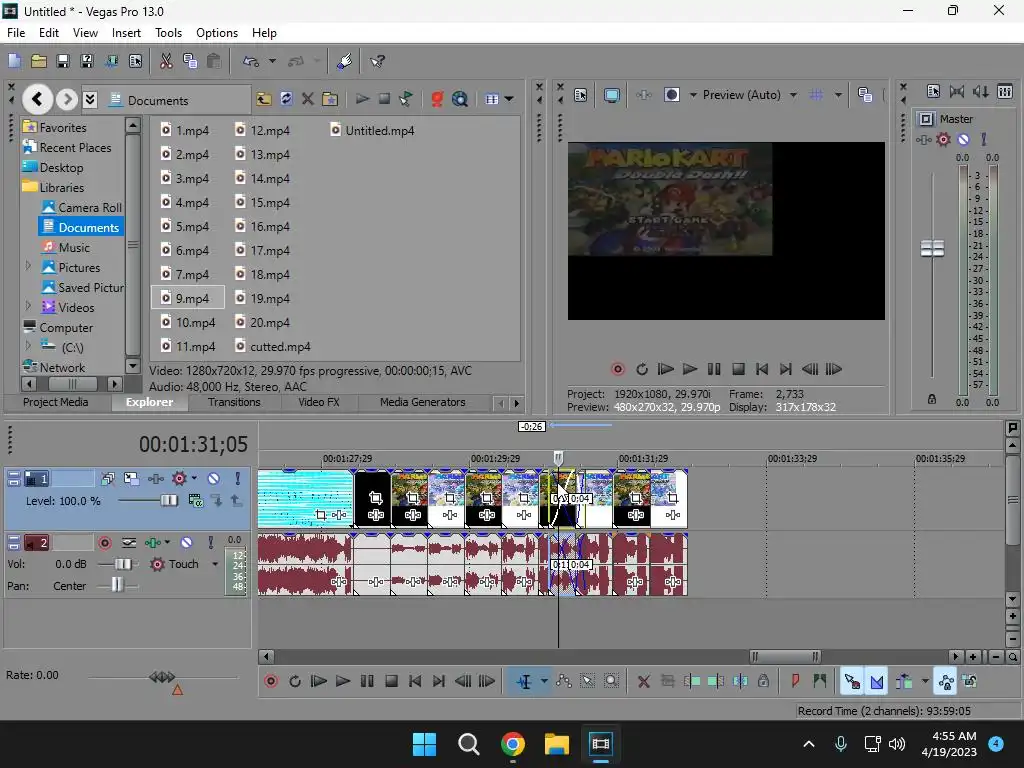Open the File menu
This screenshot has width=1024, height=768.
[16, 33]
